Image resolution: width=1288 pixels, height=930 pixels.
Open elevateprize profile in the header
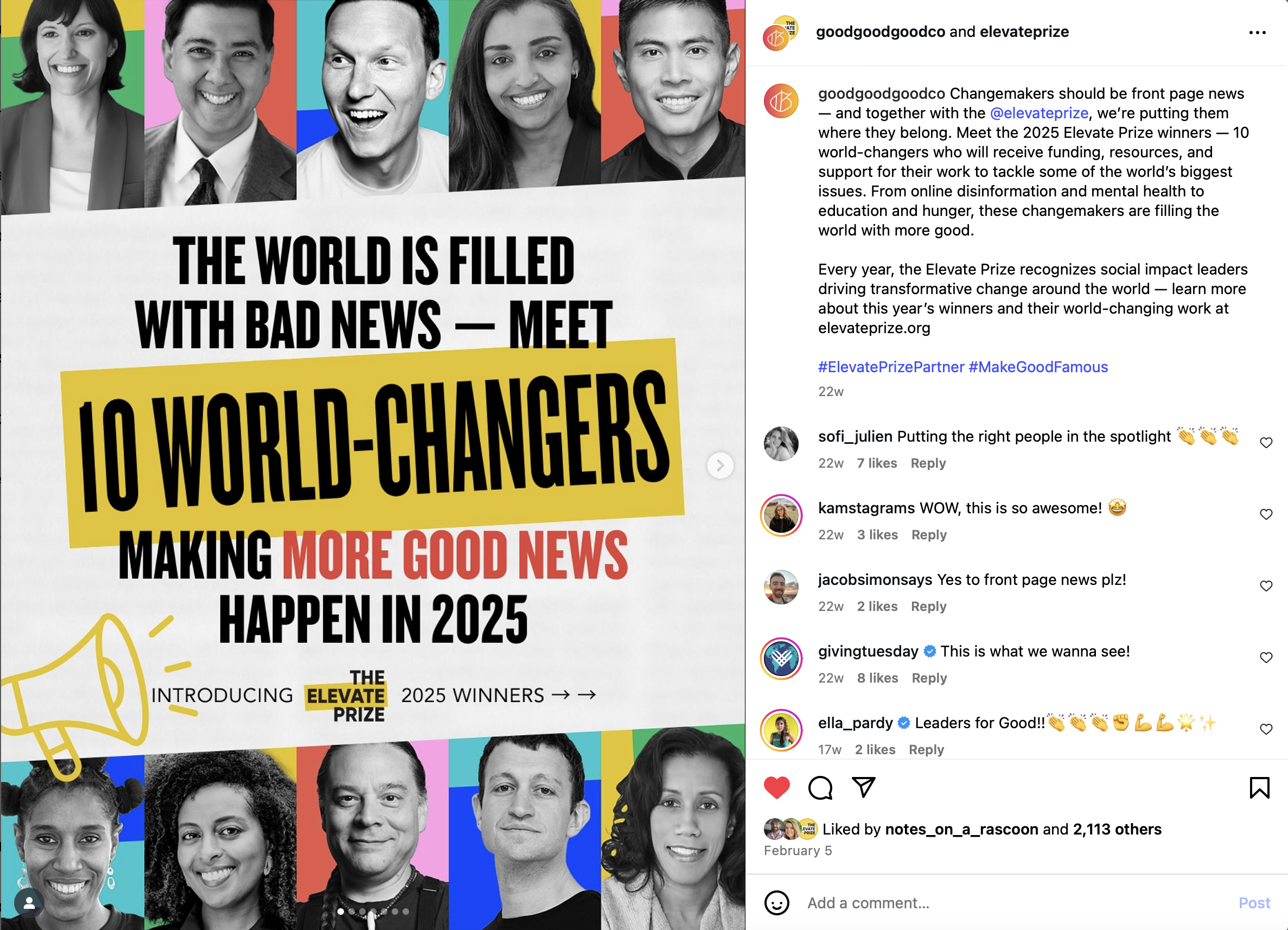1024,32
